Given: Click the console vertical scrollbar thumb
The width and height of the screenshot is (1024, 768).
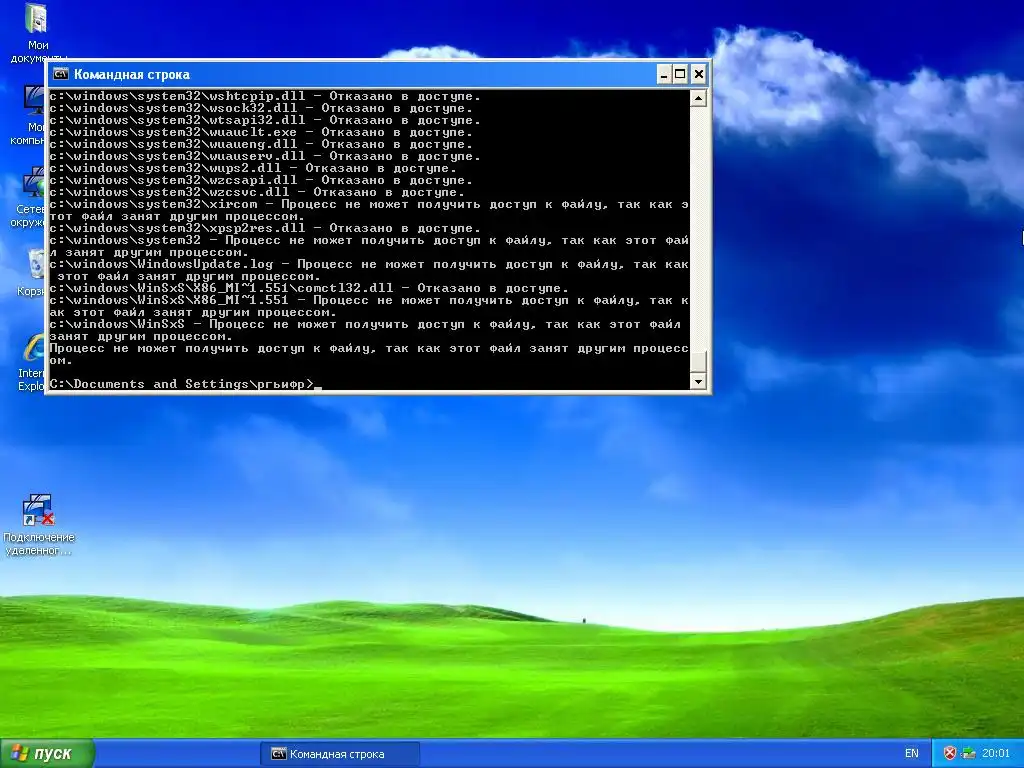Looking at the screenshot, I should click(x=698, y=361).
